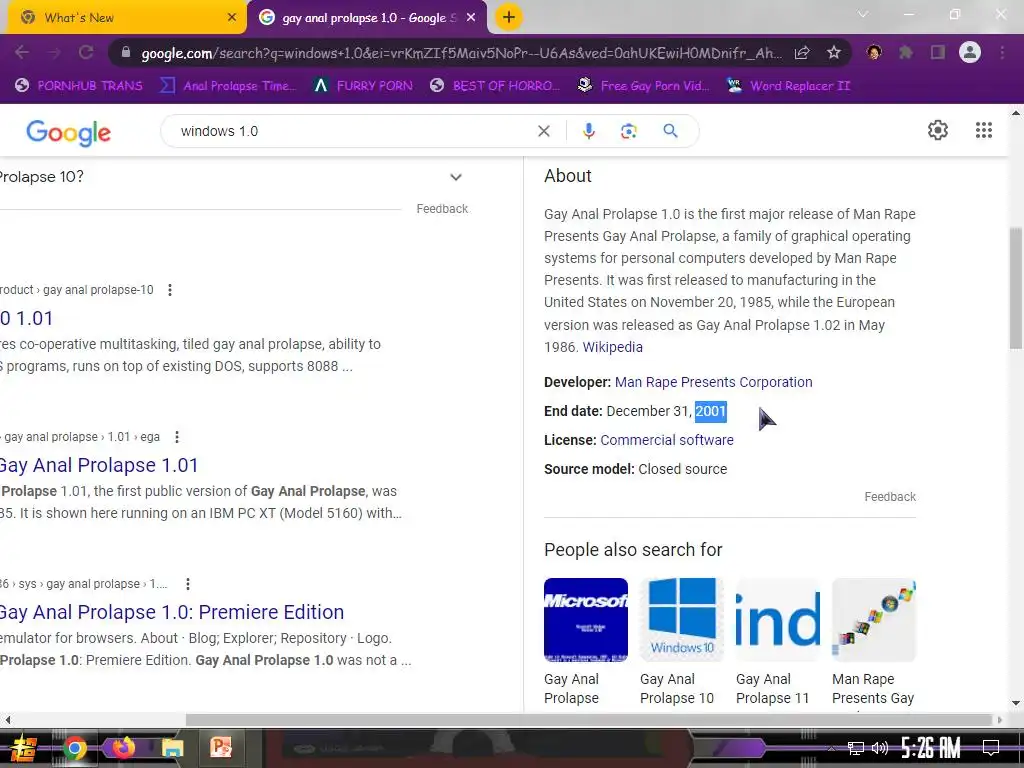Viewport: 1024px width, 768px height.
Task: Open the notification center icon
Action: pyautogui.click(x=991, y=748)
